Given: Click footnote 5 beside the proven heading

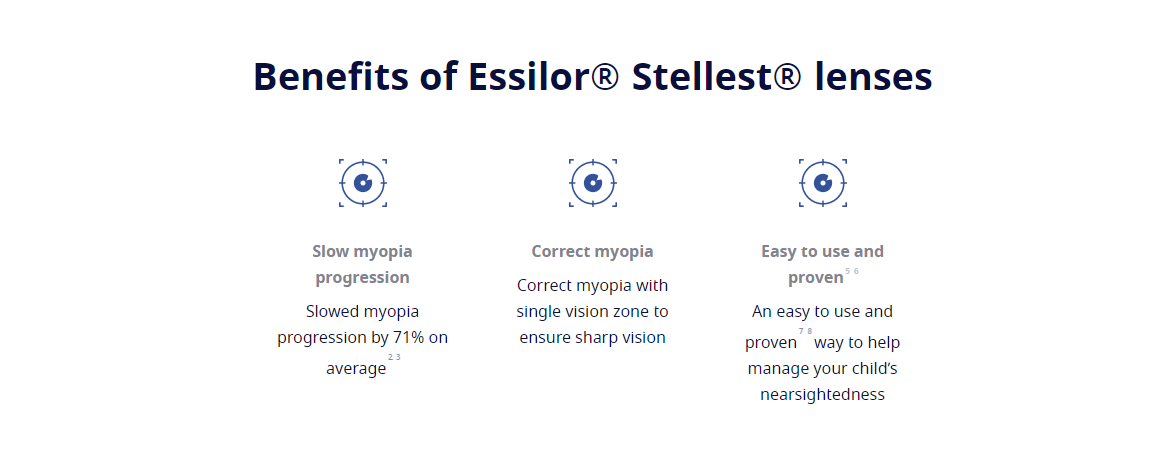Looking at the screenshot, I should coord(848,271).
